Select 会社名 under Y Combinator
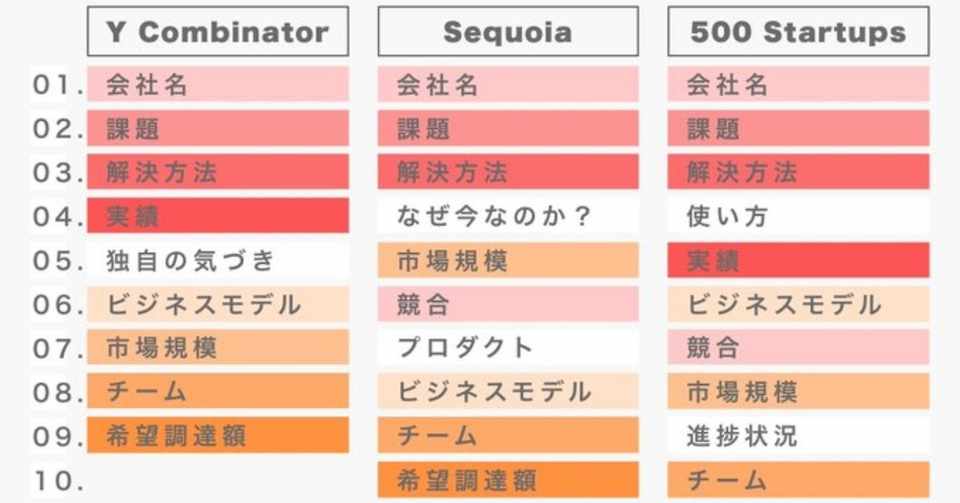This screenshot has height=503, width=960. point(217,85)
